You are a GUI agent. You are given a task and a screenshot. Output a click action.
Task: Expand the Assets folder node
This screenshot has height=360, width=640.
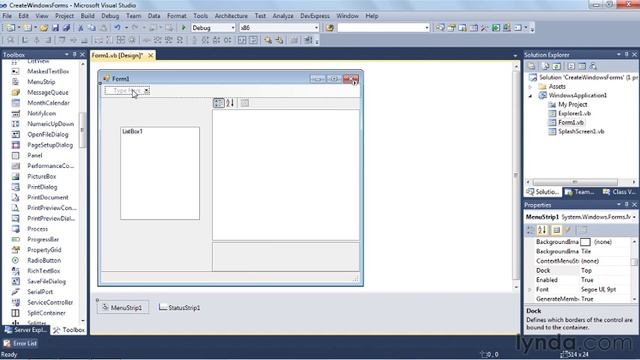pyautogui.click(x=530, y=87)
